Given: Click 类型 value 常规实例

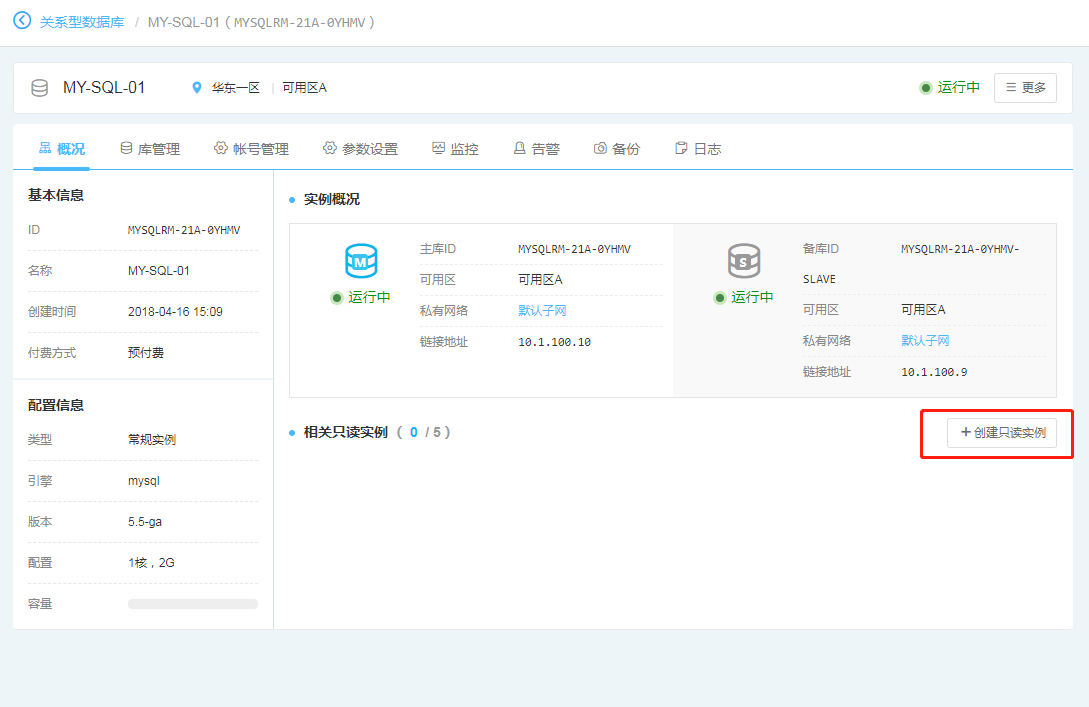Looking at the screenshot, I should (152, 440).
